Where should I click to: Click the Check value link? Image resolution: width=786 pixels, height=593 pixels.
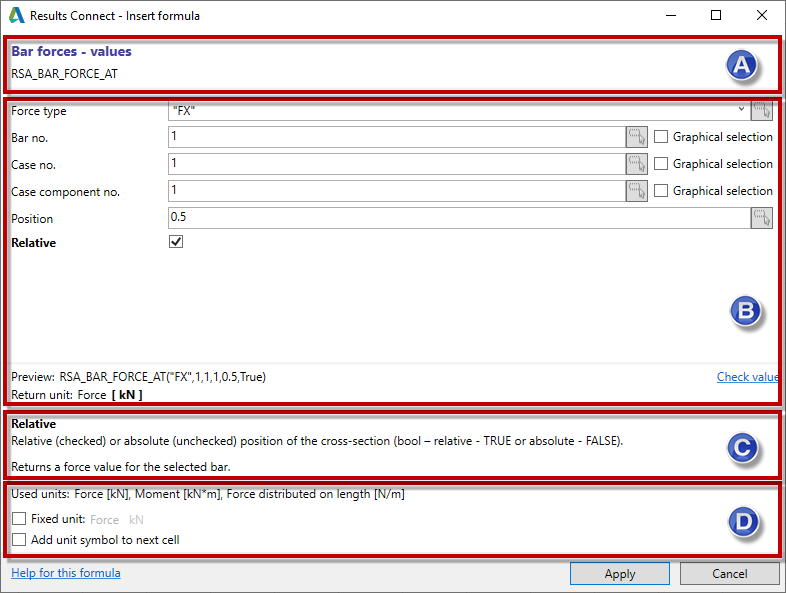(x=747, y=376)
